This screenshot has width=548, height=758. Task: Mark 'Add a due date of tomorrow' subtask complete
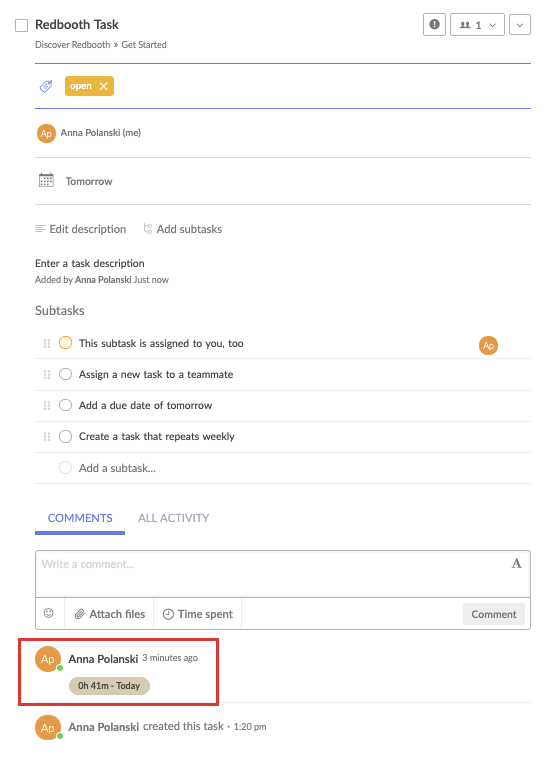(x=65, y=405)
